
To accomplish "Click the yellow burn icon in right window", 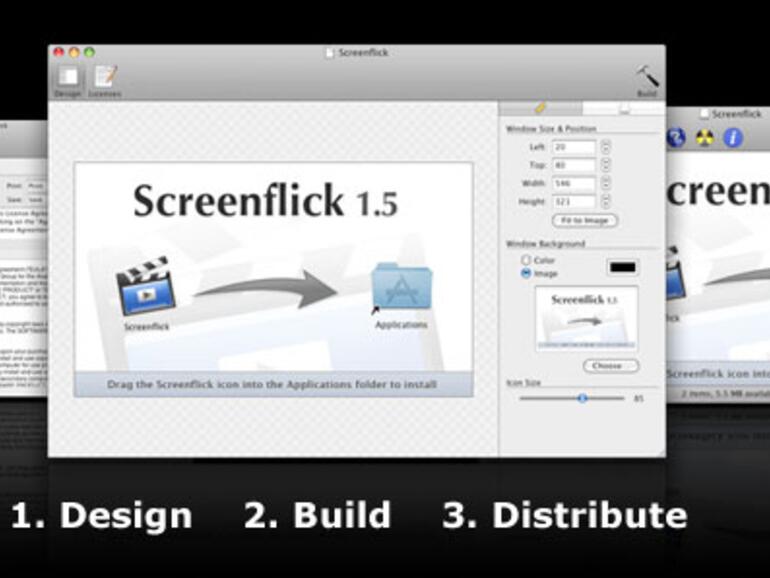I will pyautogui.click(x=705, y=138).
